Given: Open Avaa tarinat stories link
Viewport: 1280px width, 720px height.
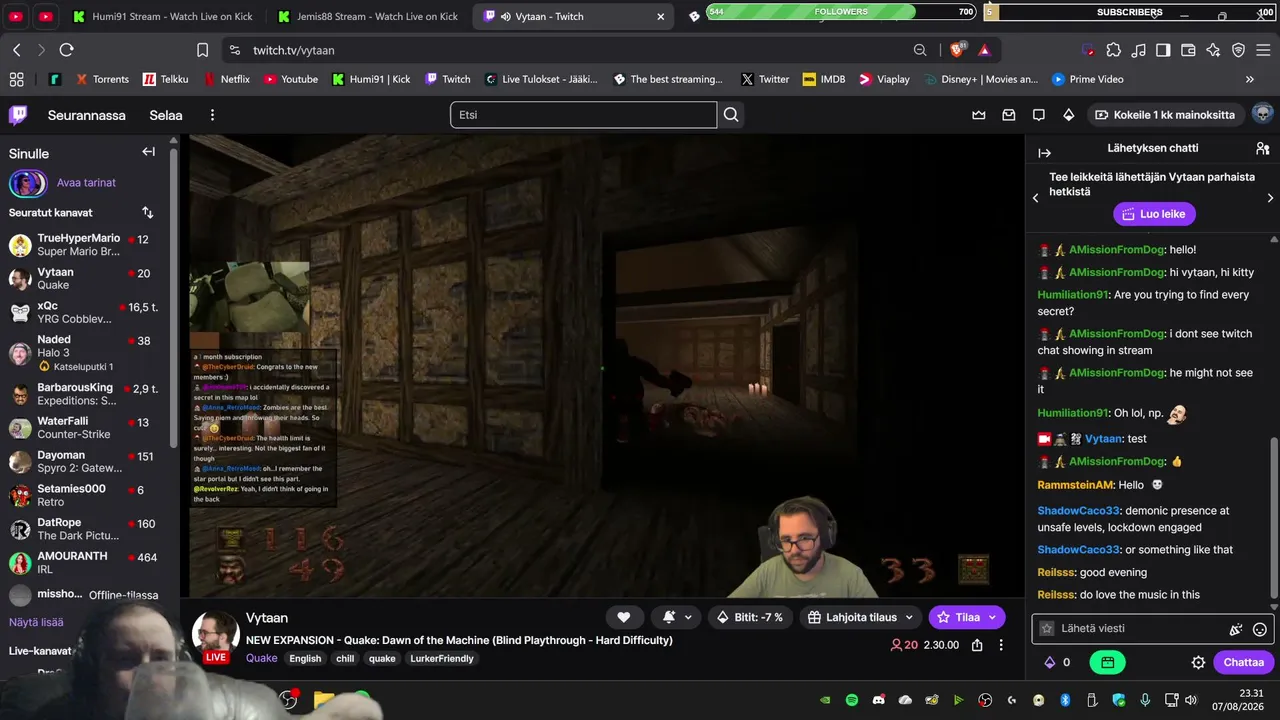Looking at the screenshot, I should tap(86, 183).
